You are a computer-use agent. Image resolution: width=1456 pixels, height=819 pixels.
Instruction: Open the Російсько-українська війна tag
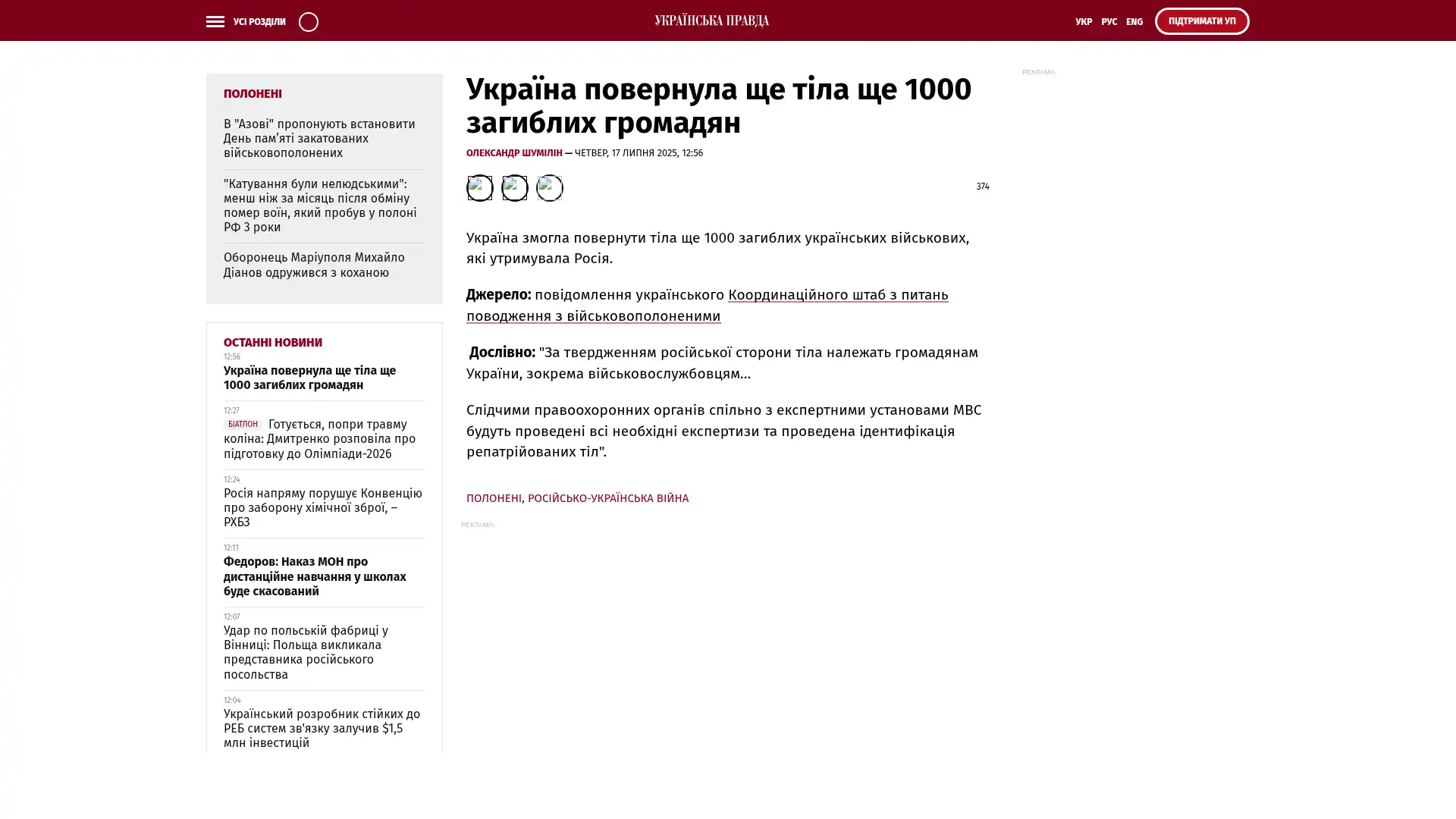607,498
